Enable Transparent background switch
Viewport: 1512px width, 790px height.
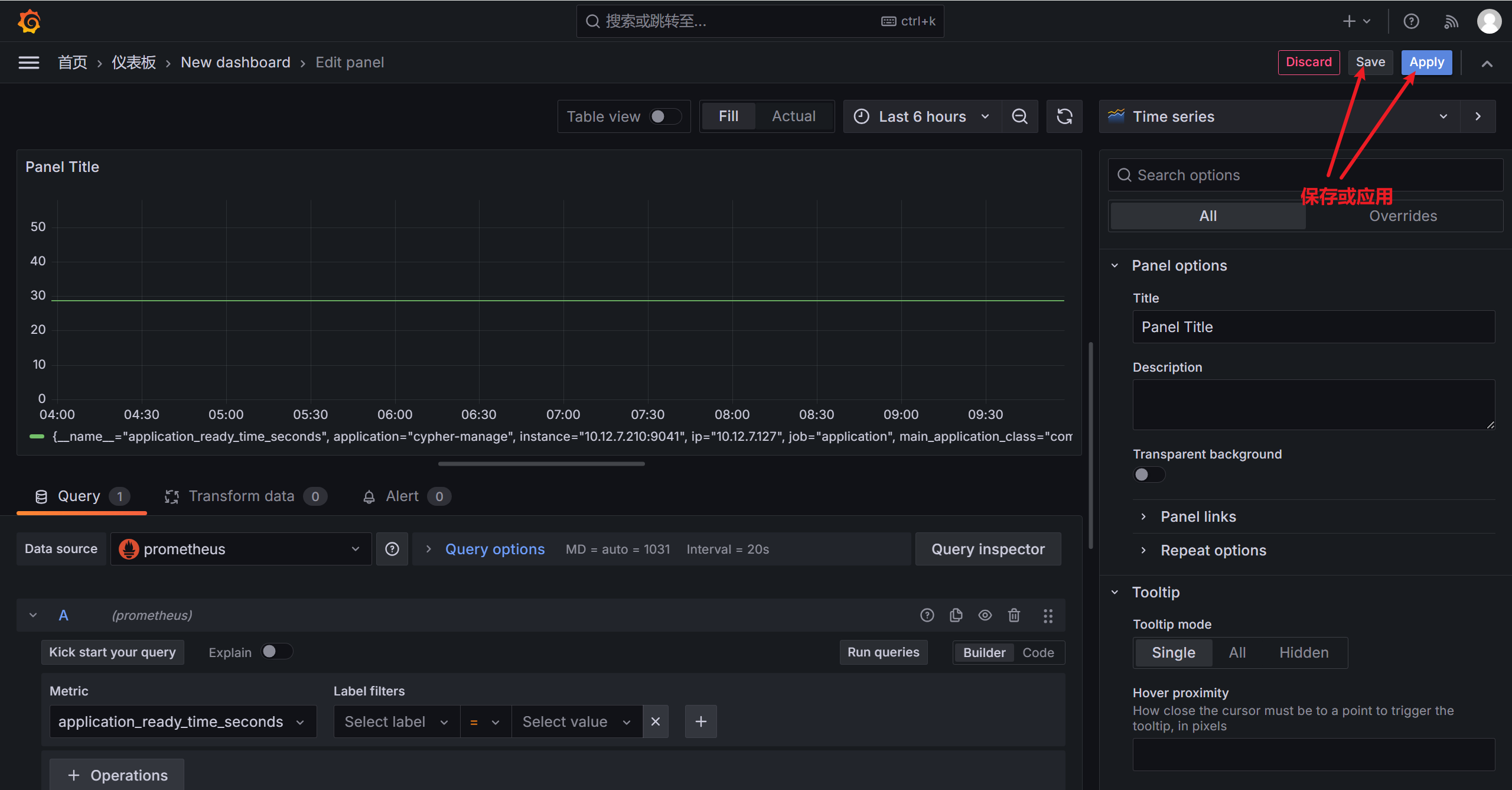1149,474
